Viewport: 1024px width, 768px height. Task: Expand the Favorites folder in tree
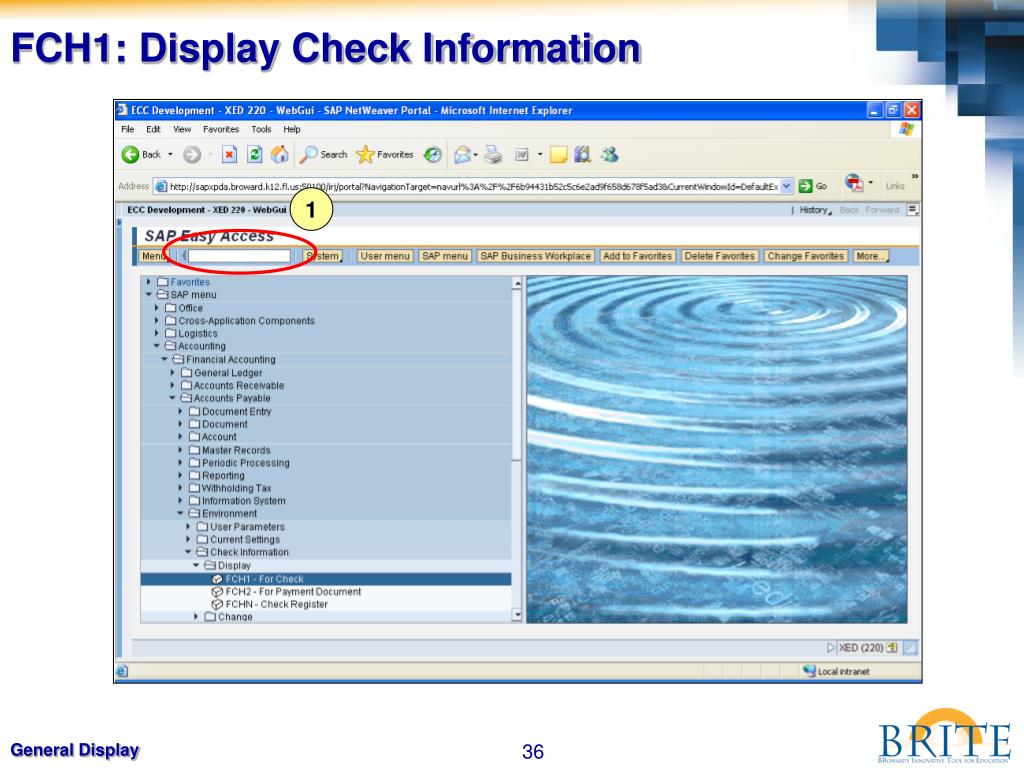149,282
